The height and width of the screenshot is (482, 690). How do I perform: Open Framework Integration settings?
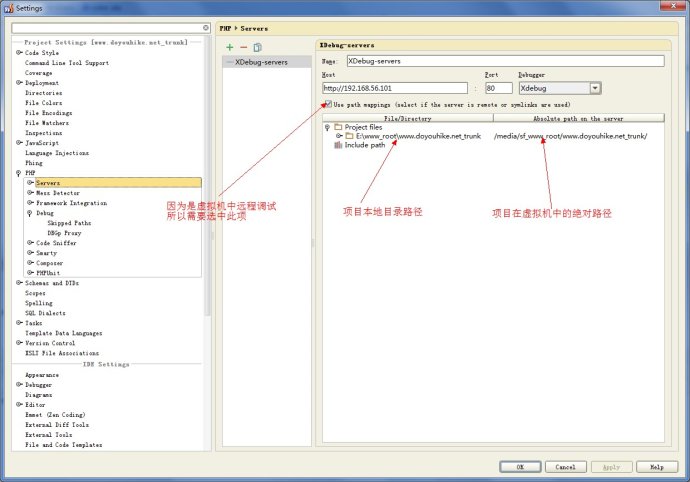[71, 203]
